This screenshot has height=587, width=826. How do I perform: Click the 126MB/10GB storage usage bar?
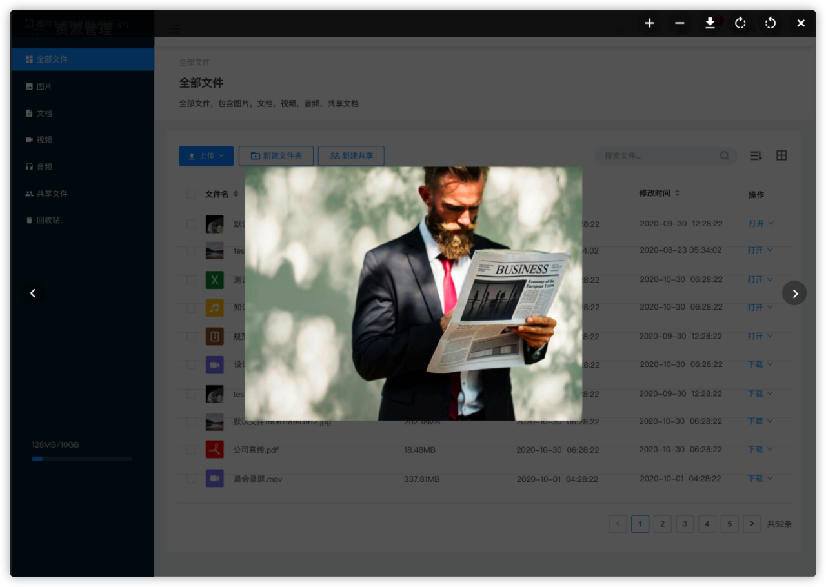tap(82, 459)
